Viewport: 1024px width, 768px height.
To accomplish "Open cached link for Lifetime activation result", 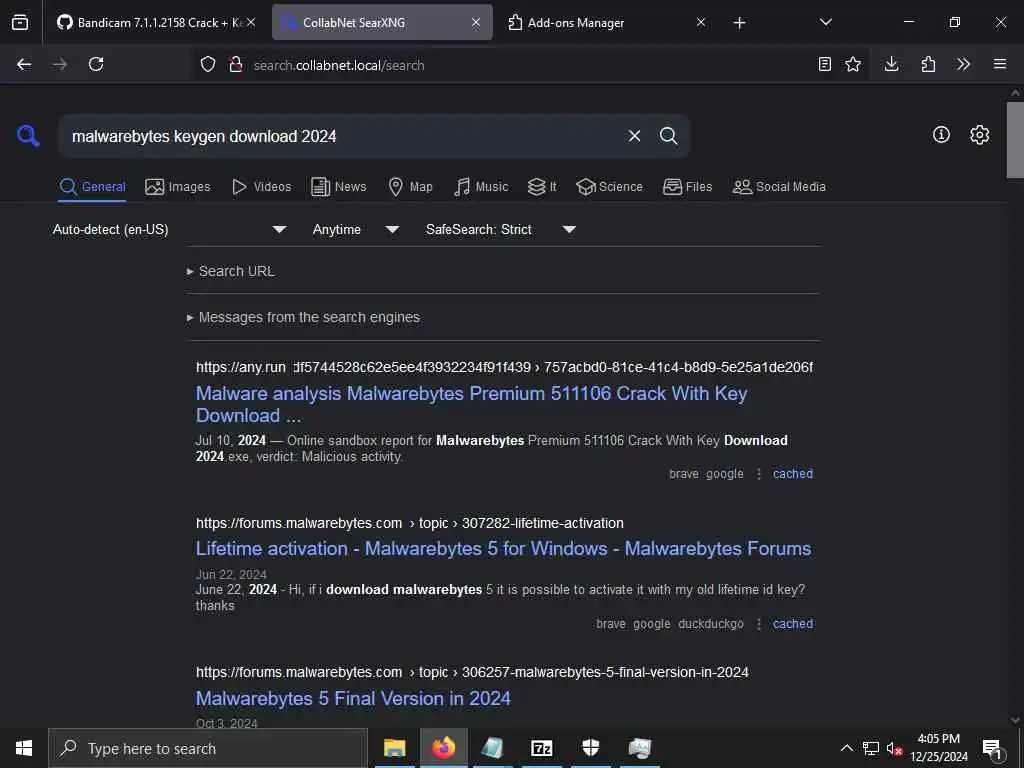I will 793,624.
